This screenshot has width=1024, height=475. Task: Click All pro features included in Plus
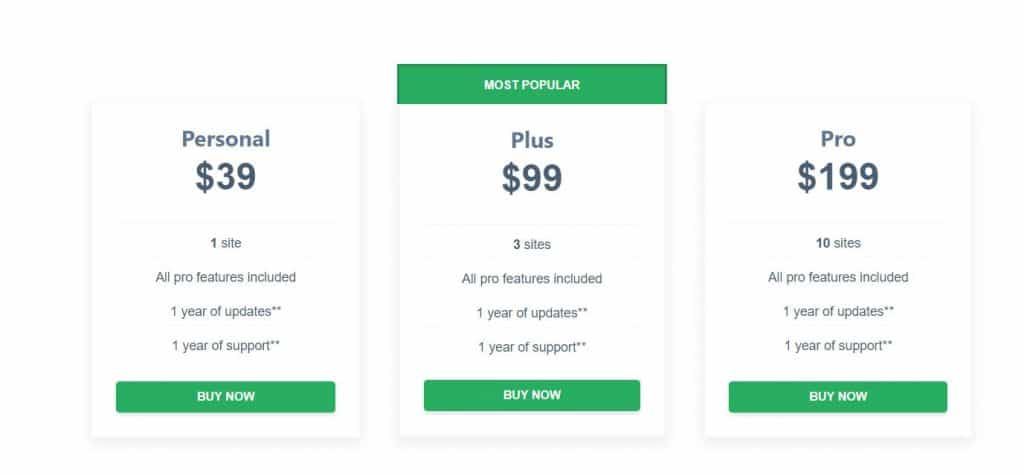[x=532, y=278]
